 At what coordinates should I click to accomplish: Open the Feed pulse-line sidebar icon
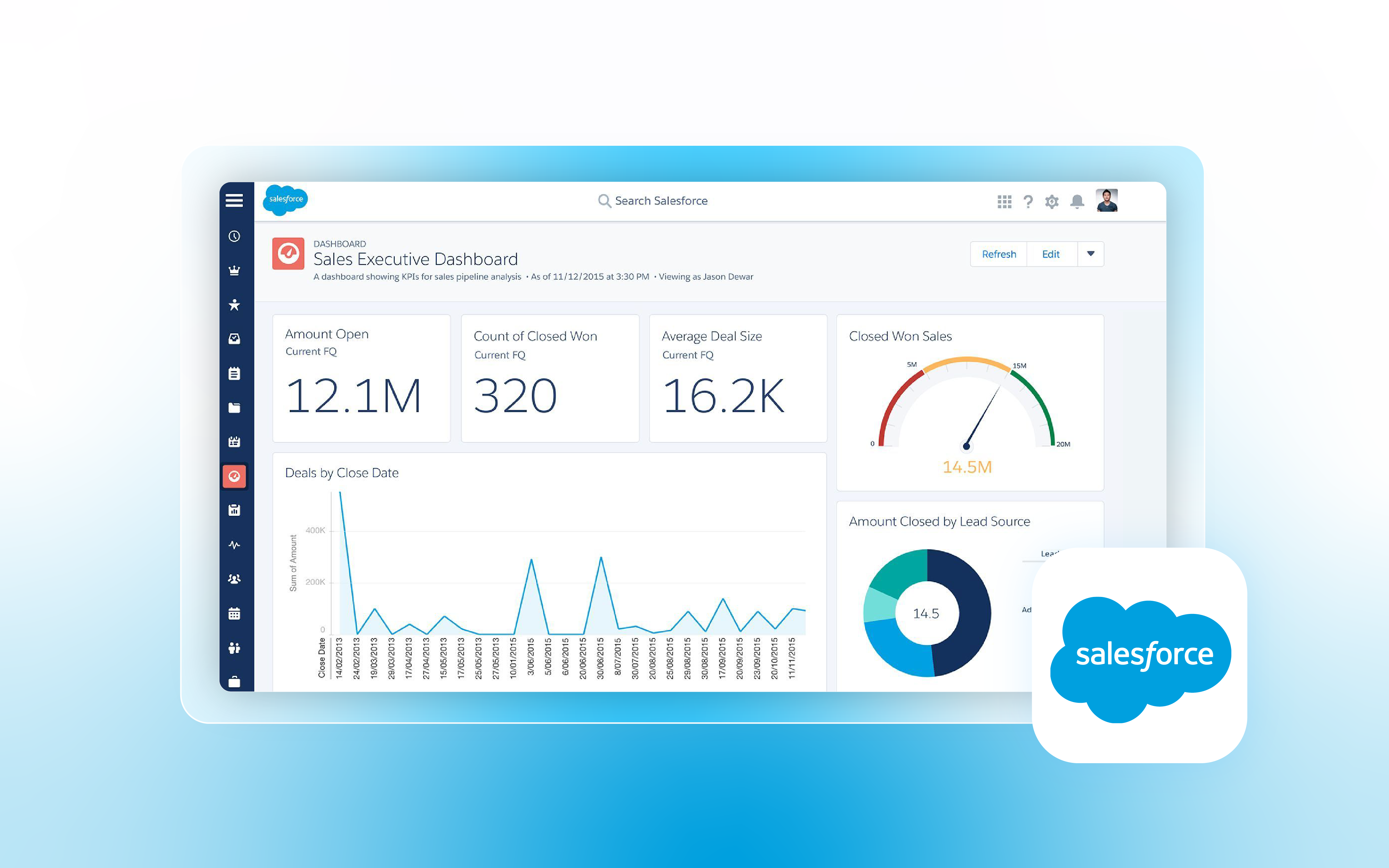point(234,544)
